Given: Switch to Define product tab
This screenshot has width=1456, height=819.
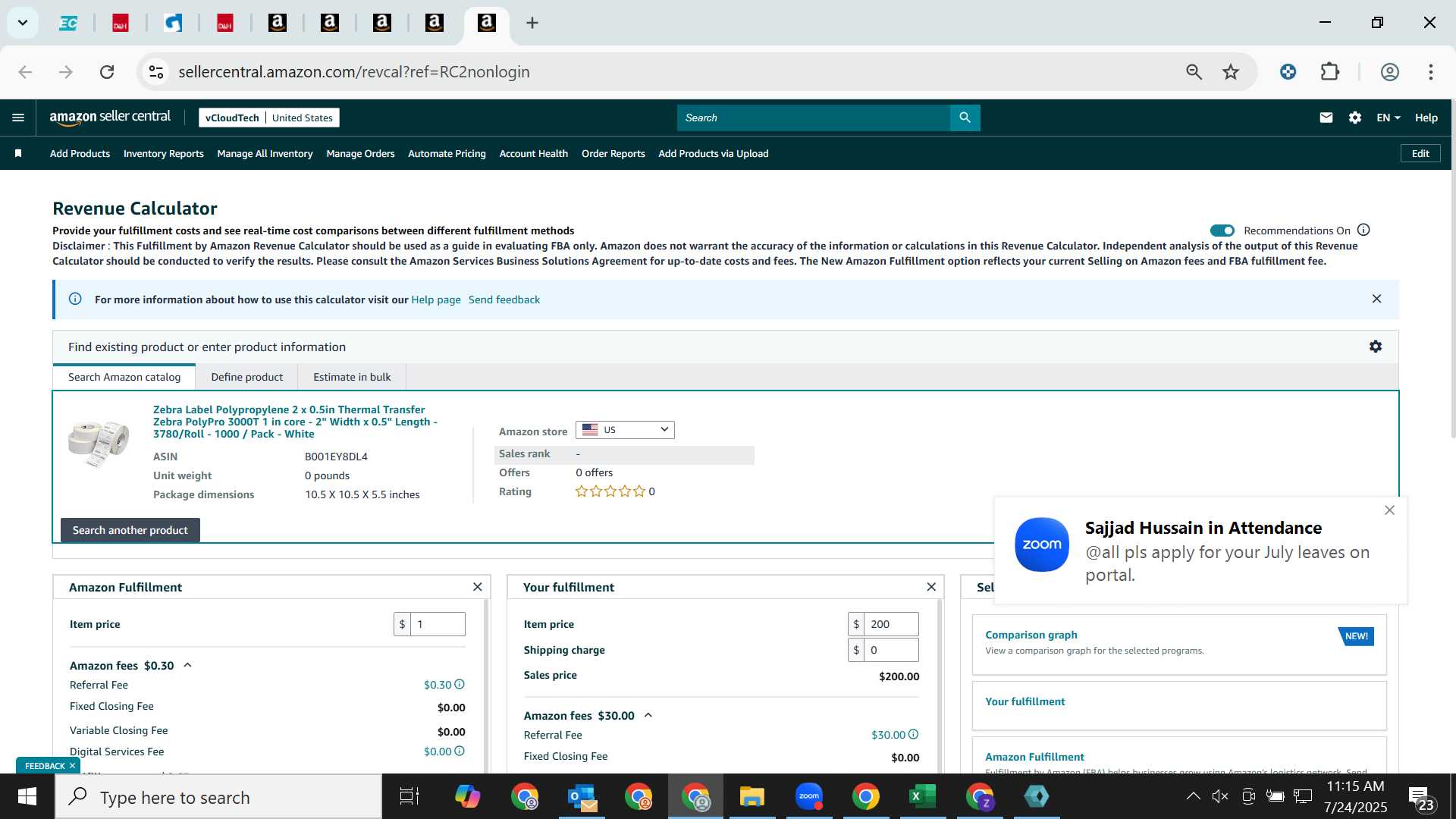Looking at the screenshot, I should (246, 377).
